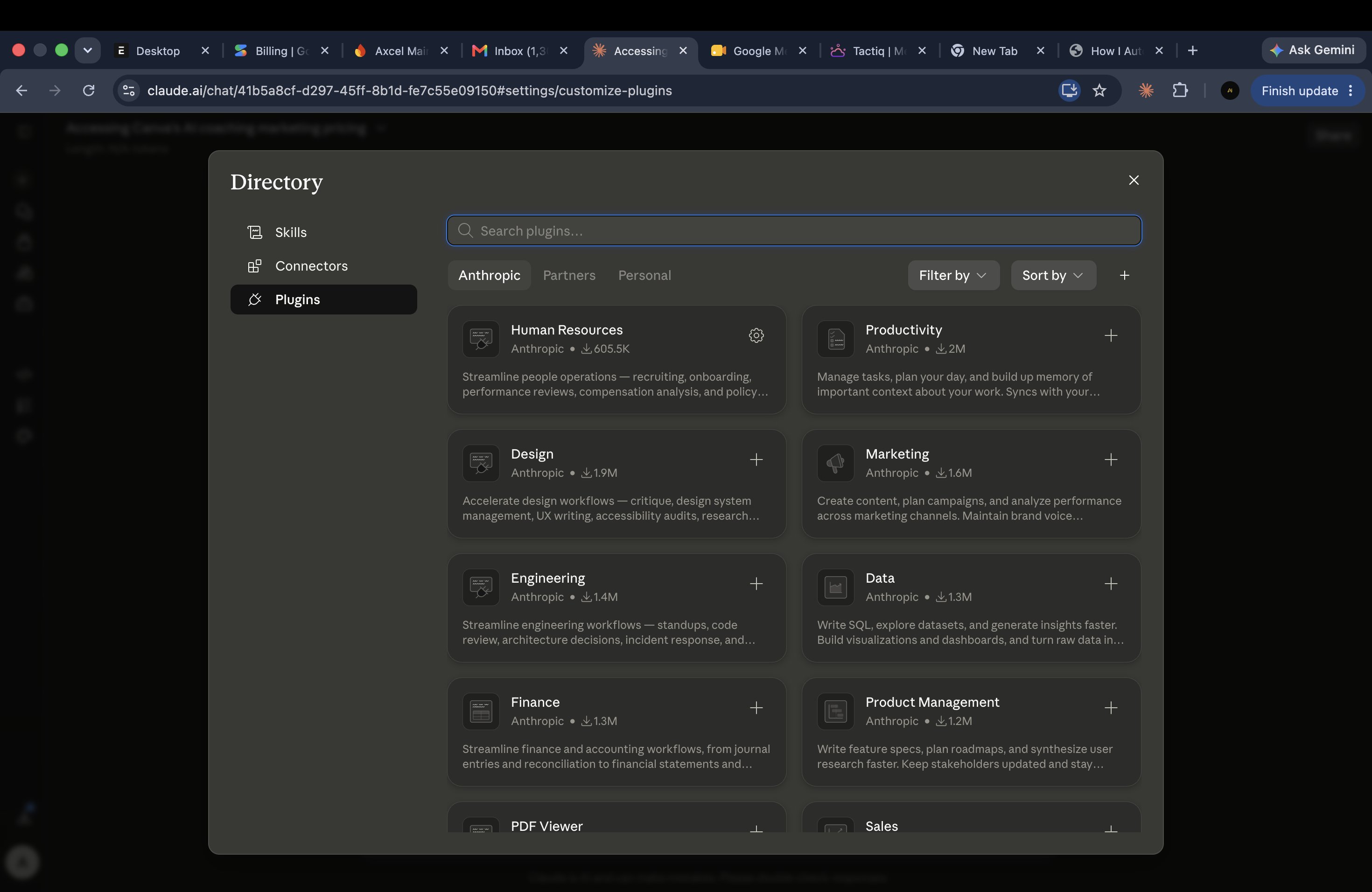
Task: Open Chrome menu three dots beside Finish update
Action: (1350, 91)
